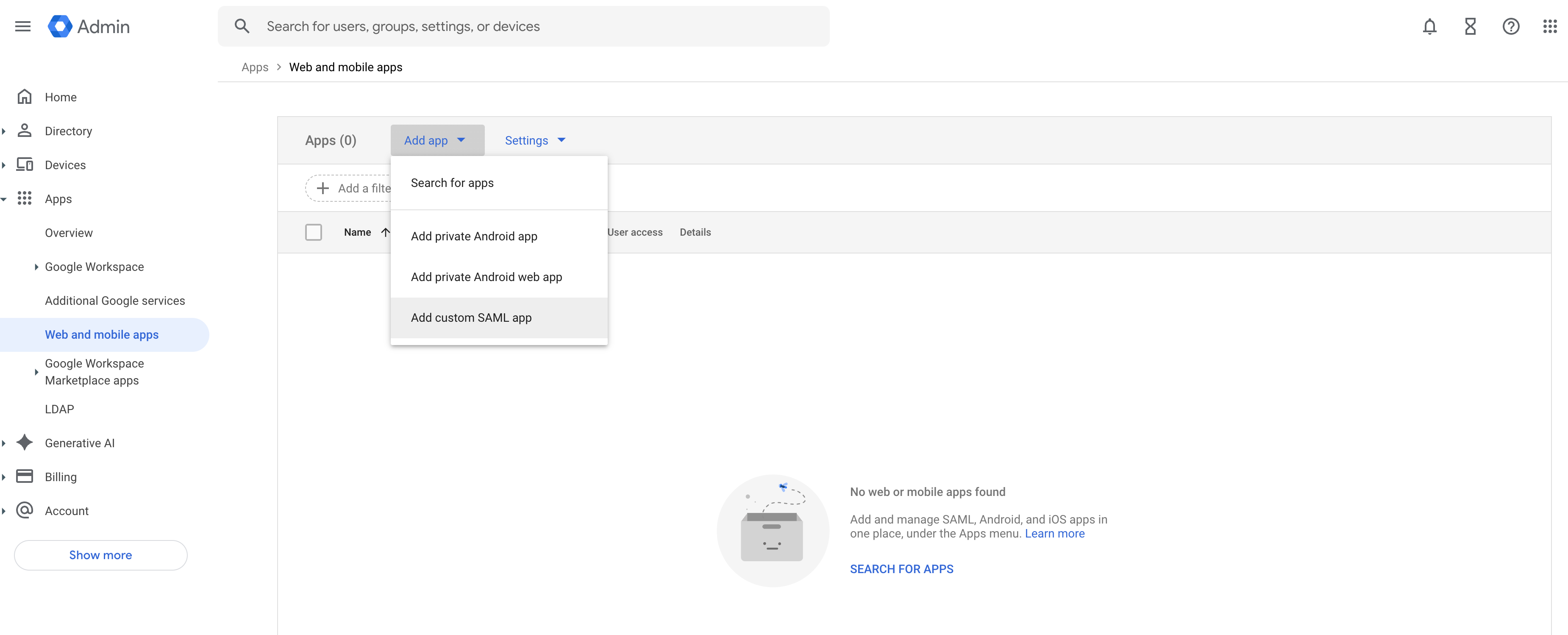
Task: Tick the select-all checkbox beside Name
Action: [314, 232]
